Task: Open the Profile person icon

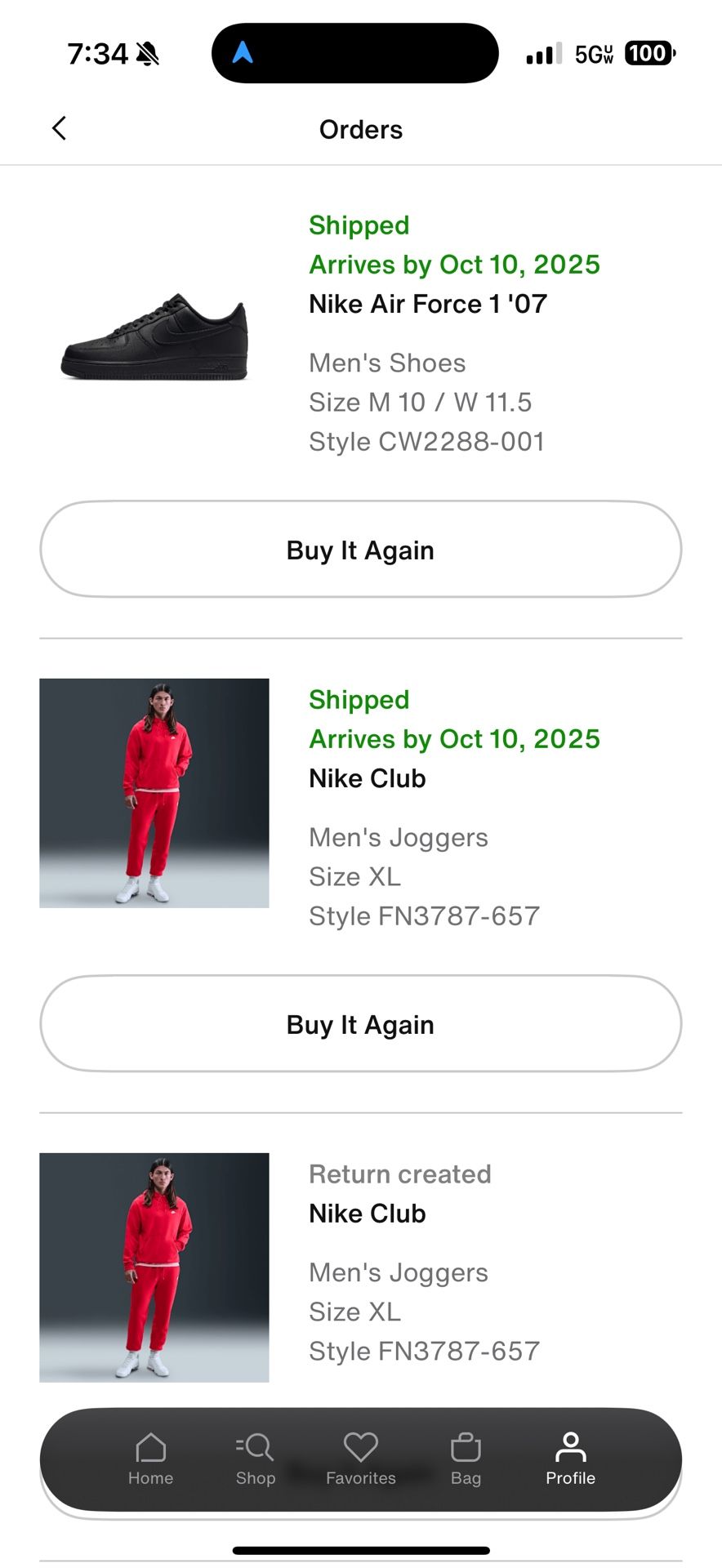Action: (570, 1448)
